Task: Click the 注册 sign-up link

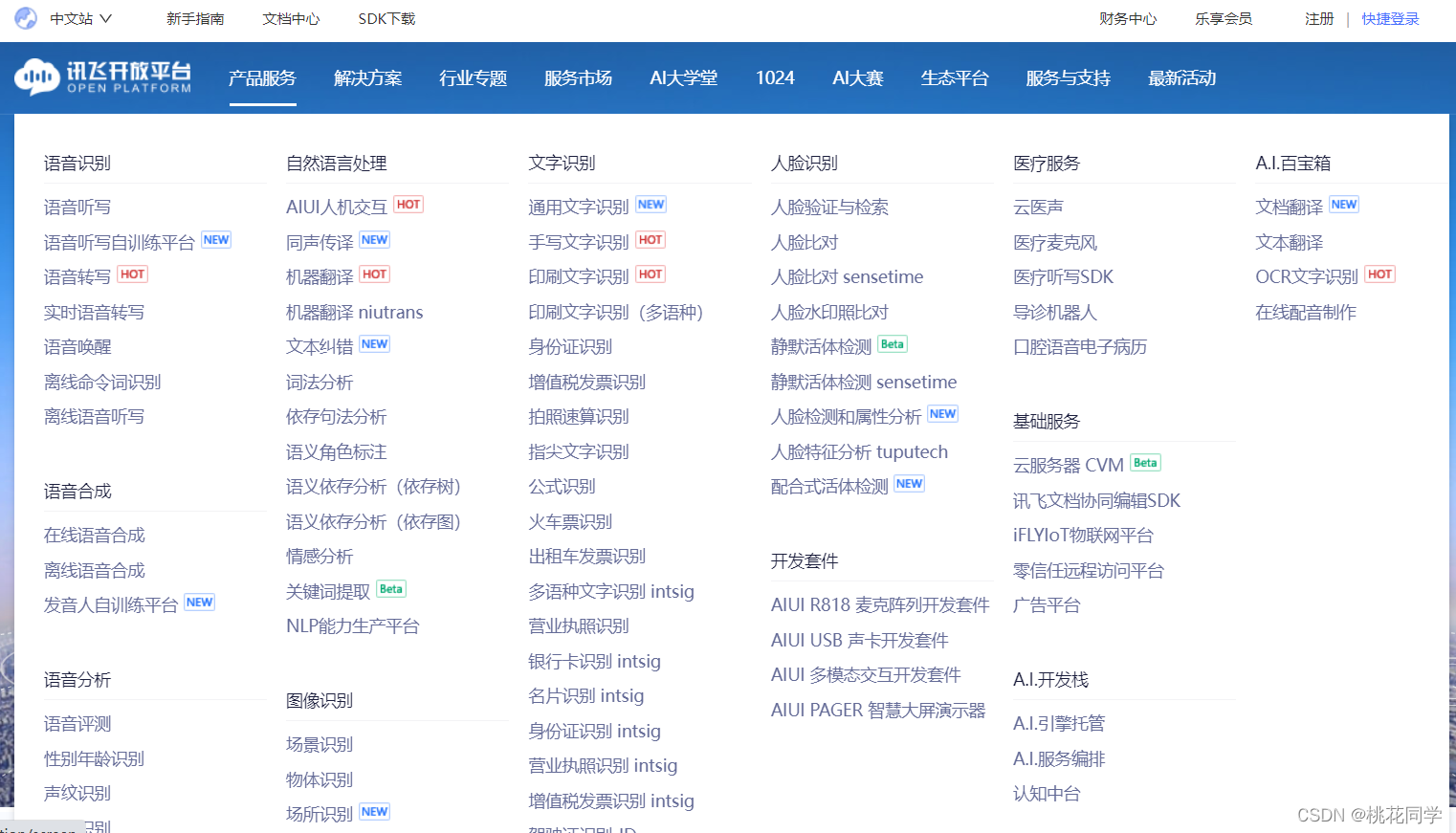Action: [x=1319, y=18]
